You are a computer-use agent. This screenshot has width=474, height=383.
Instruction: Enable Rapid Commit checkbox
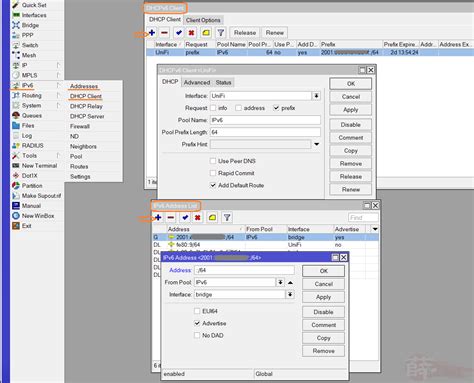pos(213,173)
